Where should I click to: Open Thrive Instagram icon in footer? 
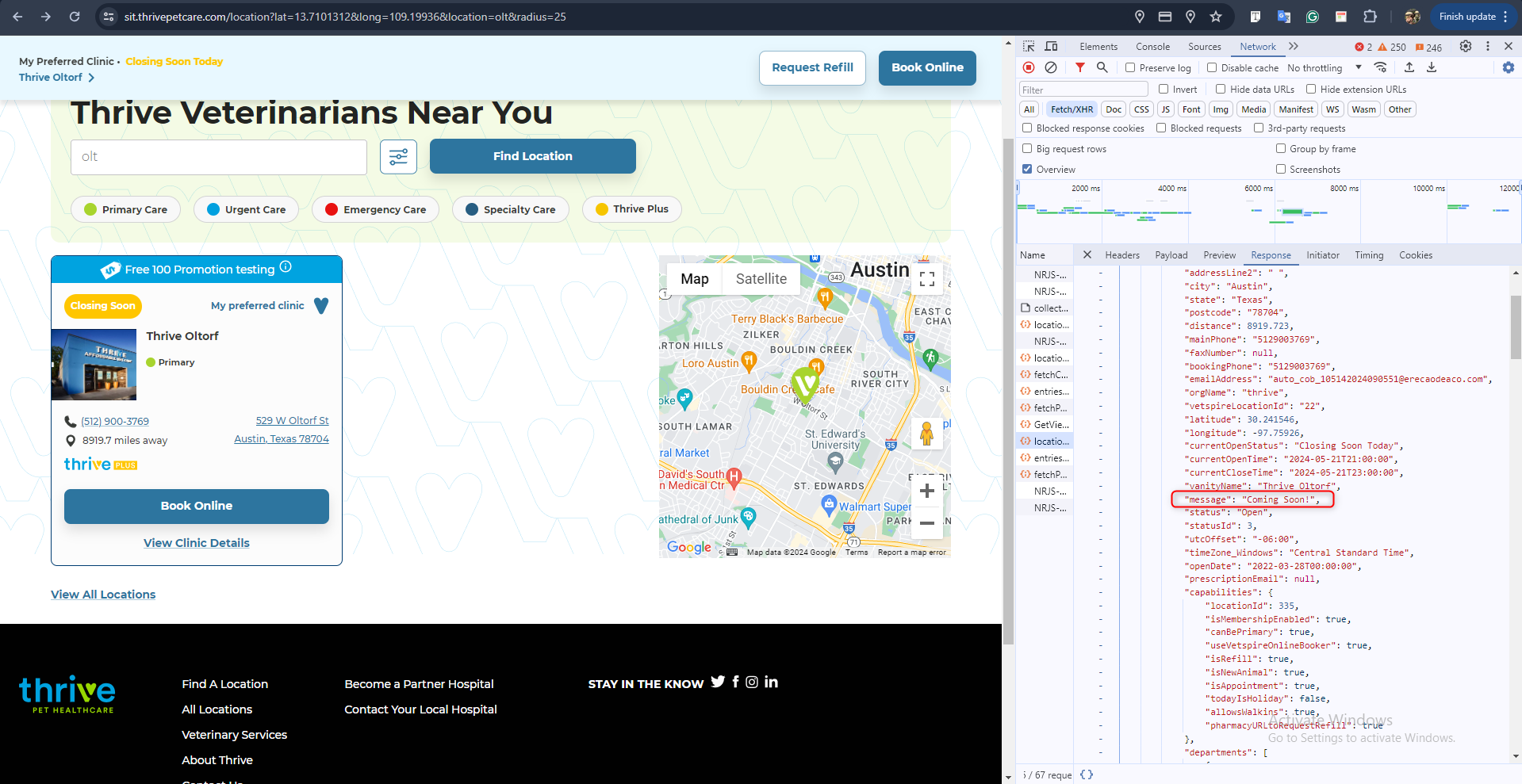(x=752, y=682)
